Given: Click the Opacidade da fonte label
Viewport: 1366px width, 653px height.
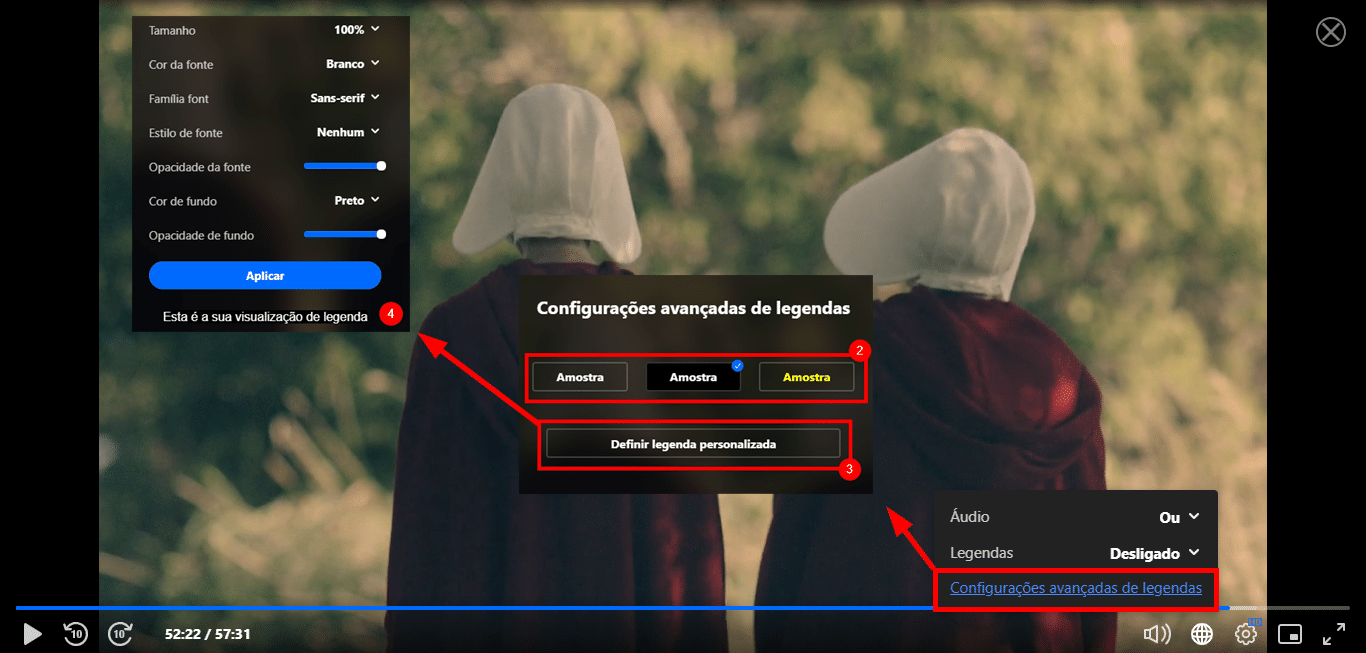Looking at the screenshot, I should pos(200,167).
